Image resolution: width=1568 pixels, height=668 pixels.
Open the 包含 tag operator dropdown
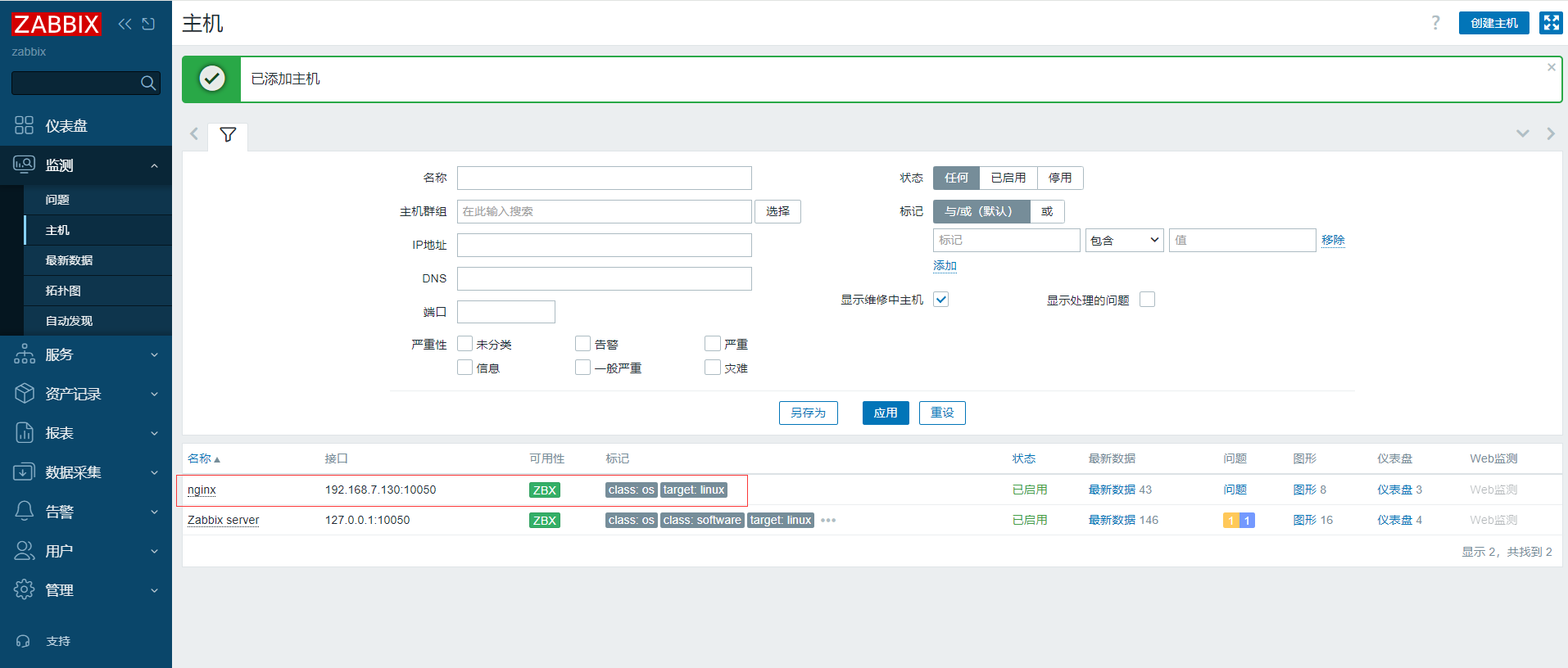coord(1124,241)
